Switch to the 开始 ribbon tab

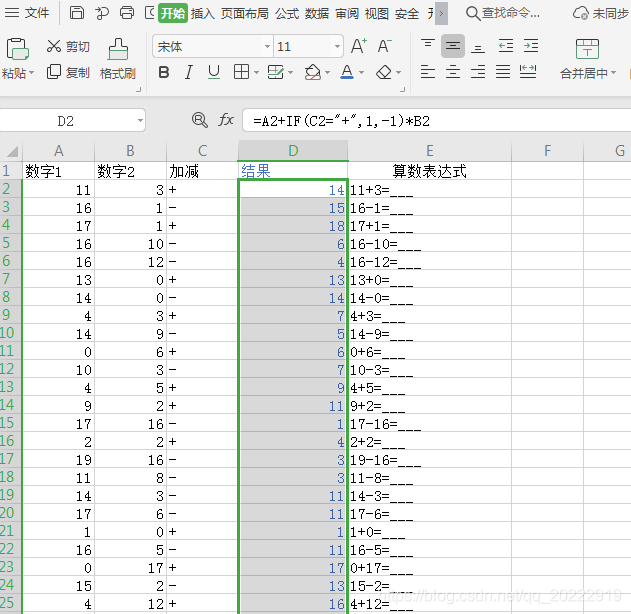(x=173, y=13)
